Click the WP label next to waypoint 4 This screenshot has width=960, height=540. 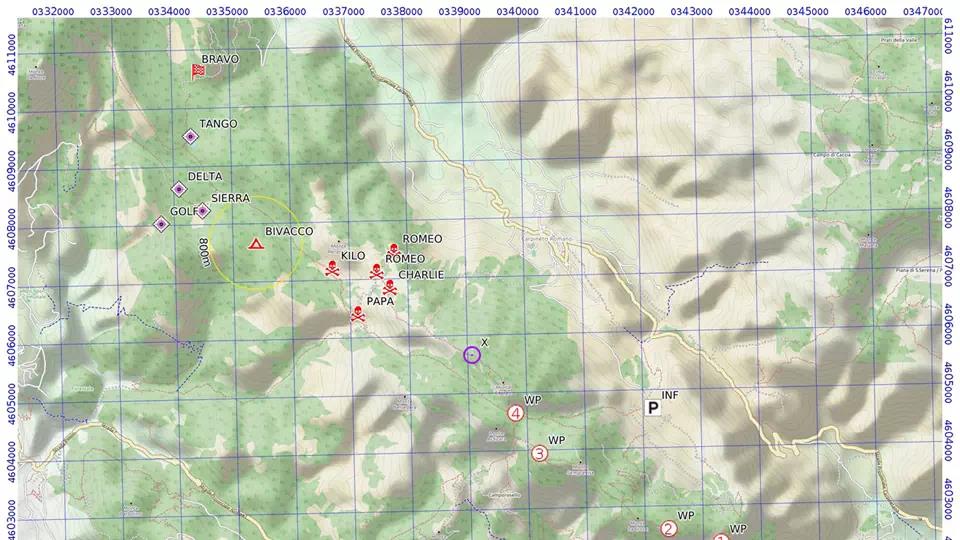(x=533, y=400)
